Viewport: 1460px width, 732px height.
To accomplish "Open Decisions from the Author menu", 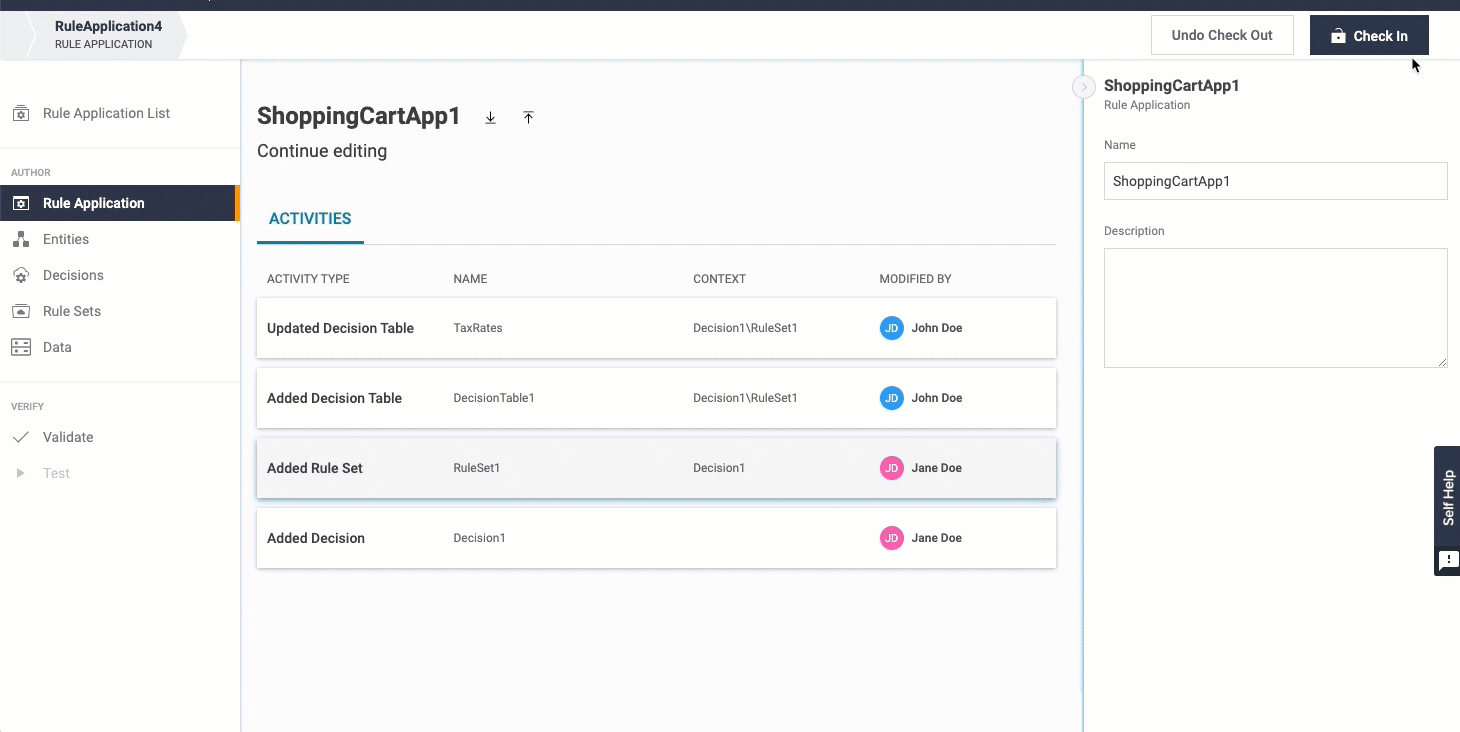I will [x=73, y=275].
